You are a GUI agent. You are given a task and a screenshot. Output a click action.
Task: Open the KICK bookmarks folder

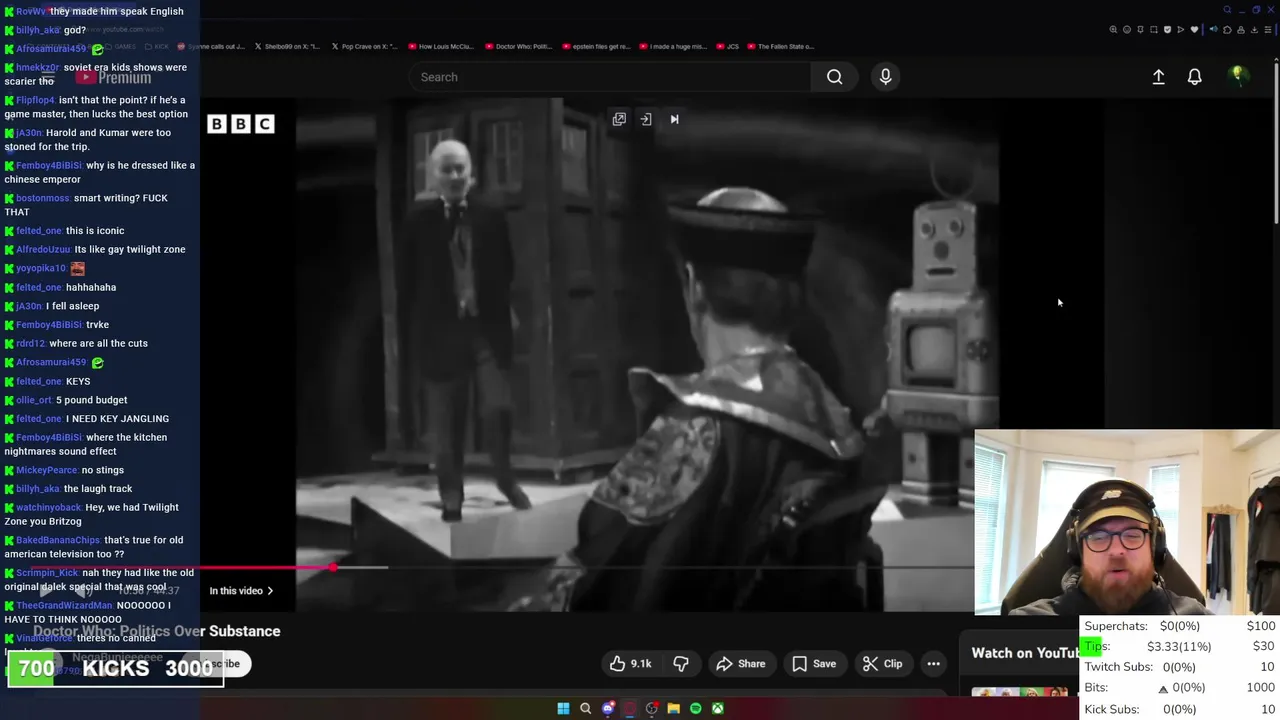(x=158, y=46)
